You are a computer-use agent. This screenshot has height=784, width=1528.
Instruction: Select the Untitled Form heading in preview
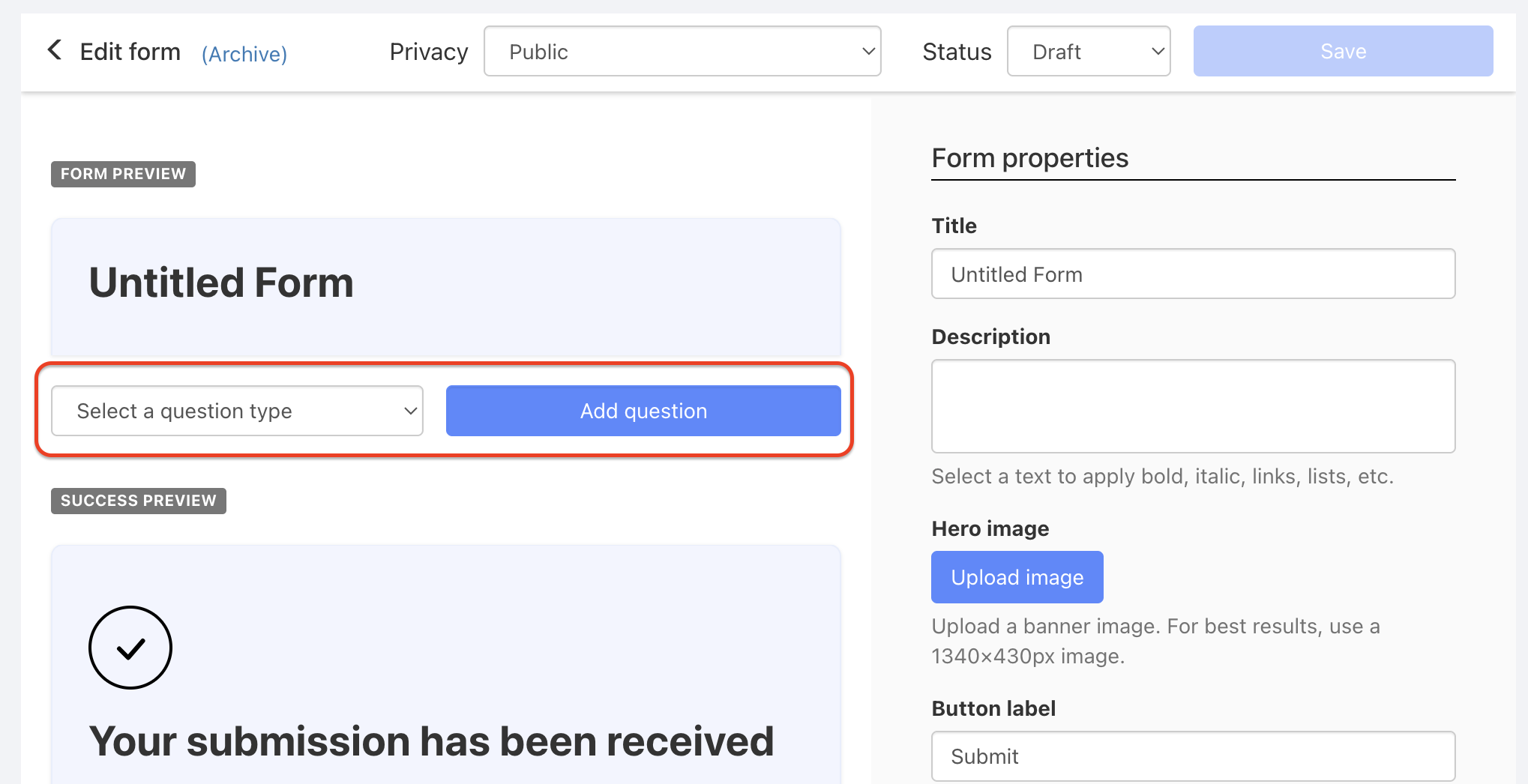pos(221,283)
